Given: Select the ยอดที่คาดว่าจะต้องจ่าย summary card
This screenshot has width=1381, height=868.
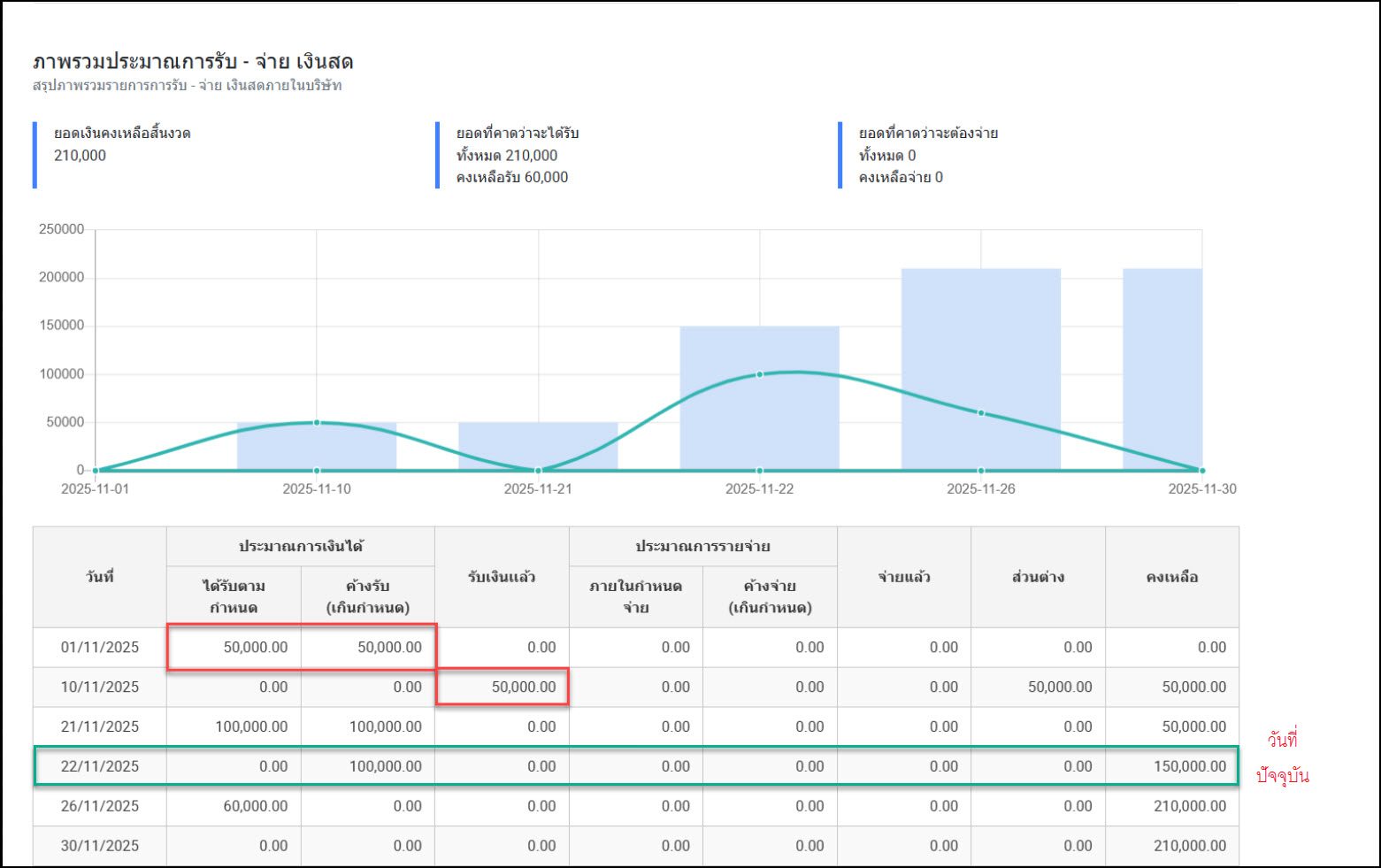Looking at the screenshot, I should tap(928, 155).
